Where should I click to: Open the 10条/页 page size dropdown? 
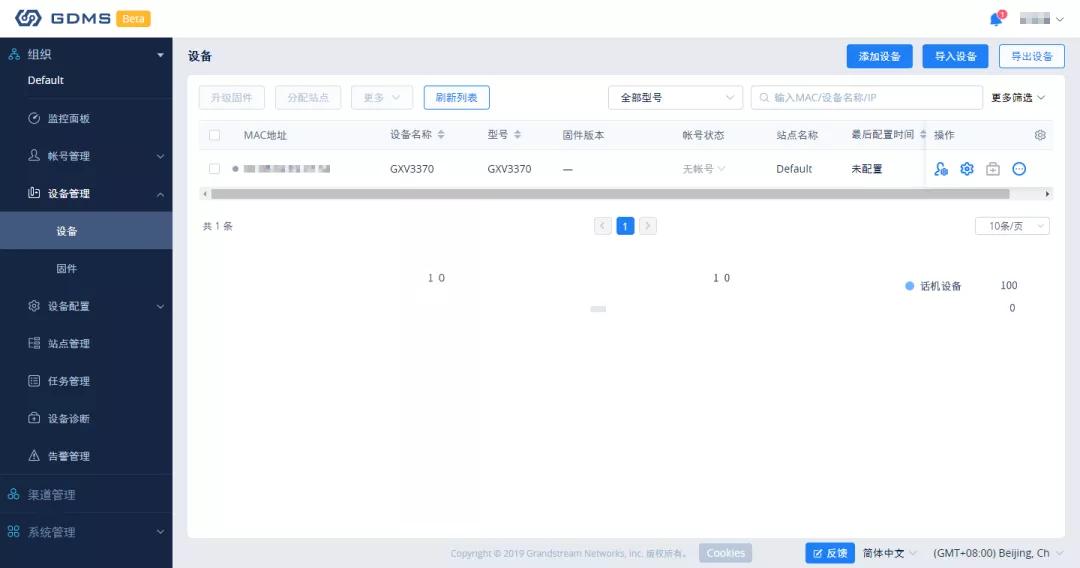(x=1012, y=226)
